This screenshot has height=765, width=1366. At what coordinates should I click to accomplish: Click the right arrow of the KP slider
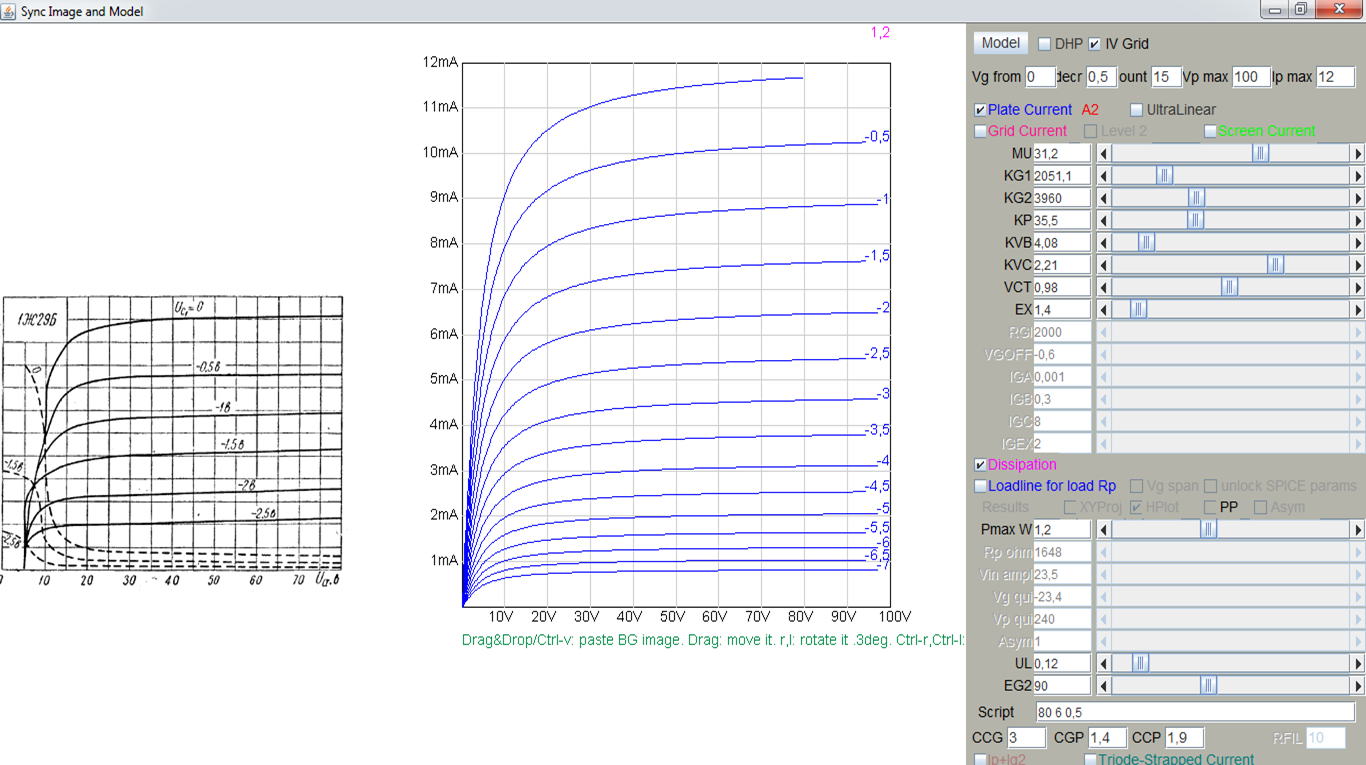(x=1357, y=220)
